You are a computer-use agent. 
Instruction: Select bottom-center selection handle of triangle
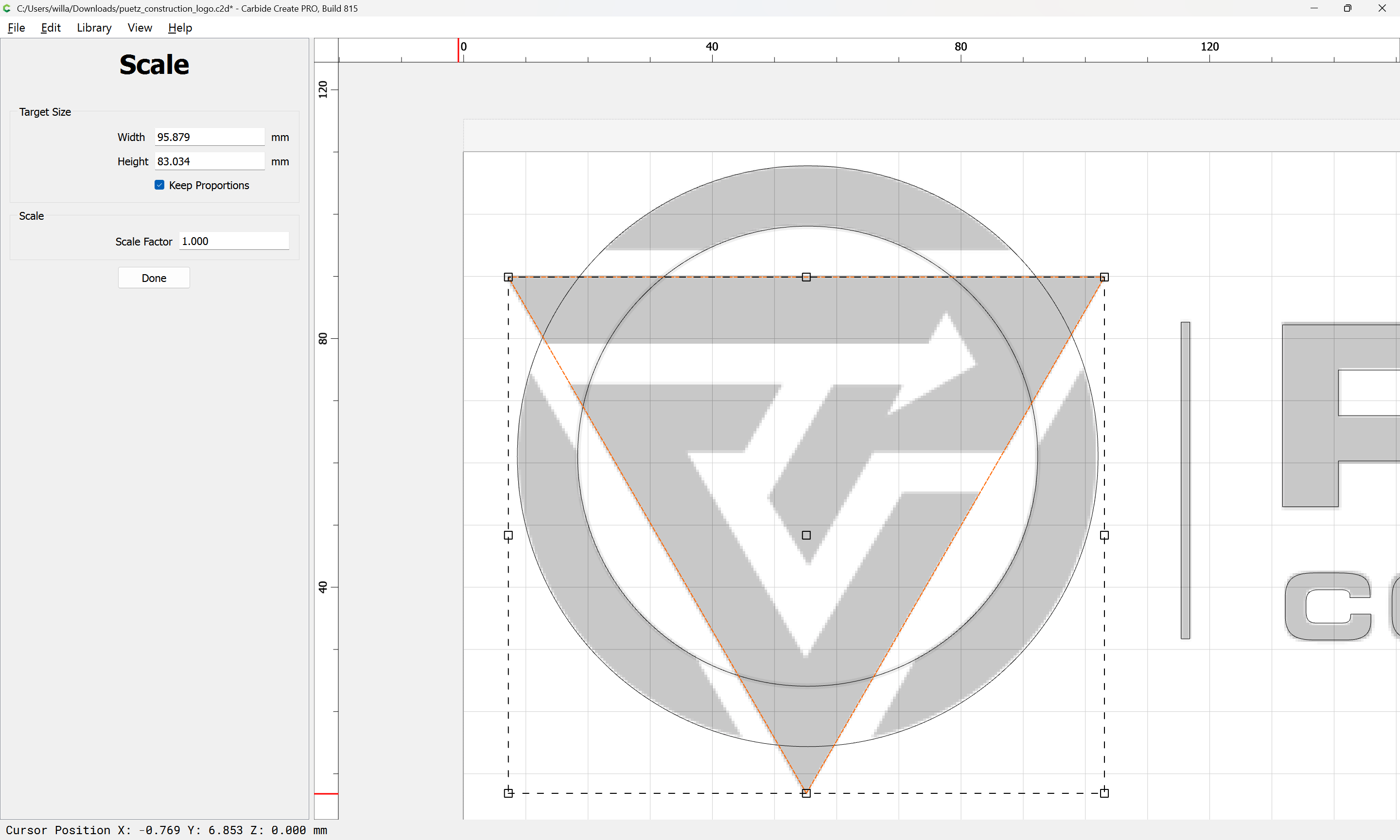tap(806, 793)
